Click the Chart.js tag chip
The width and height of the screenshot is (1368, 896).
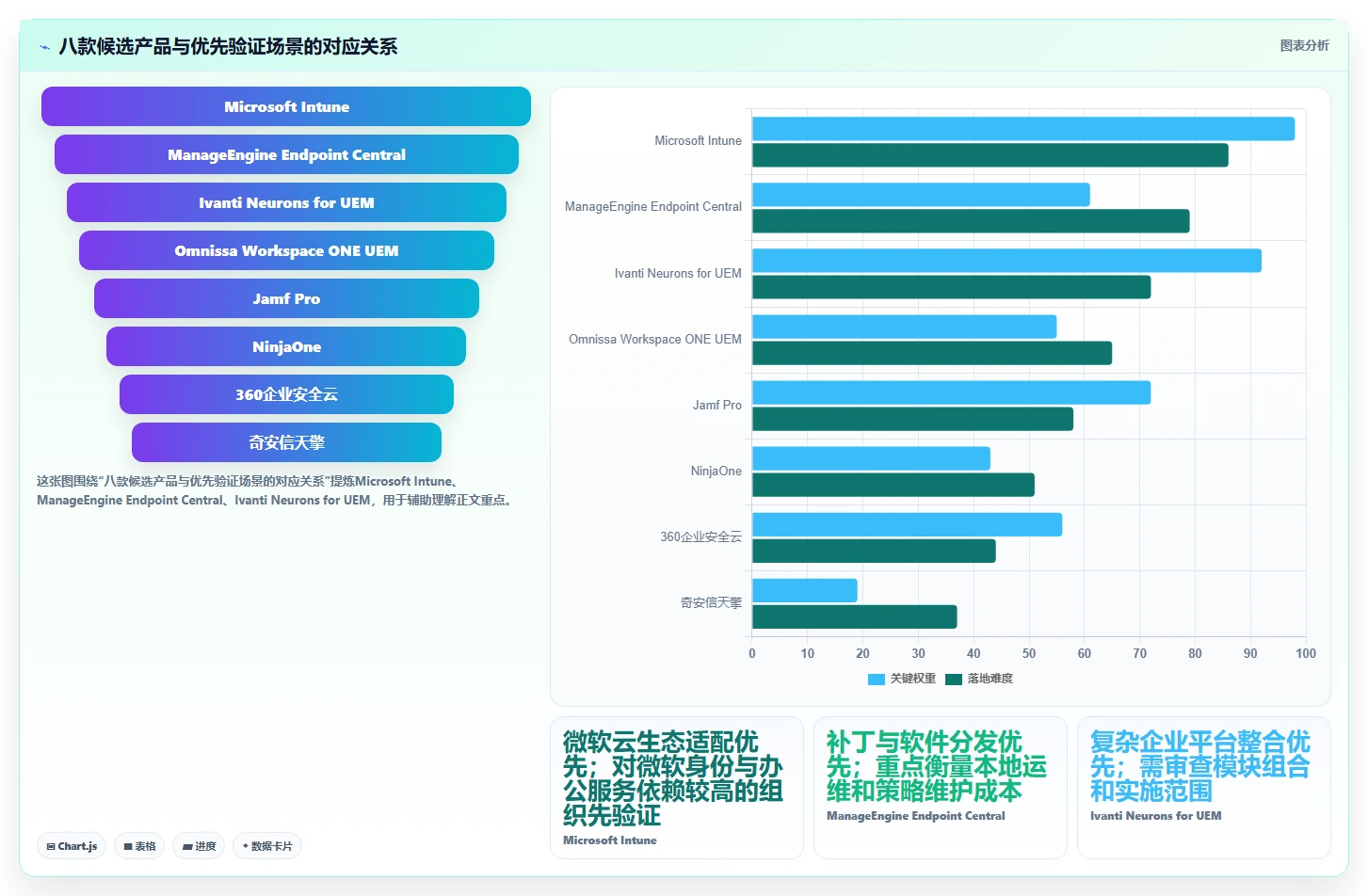point(72,846)
